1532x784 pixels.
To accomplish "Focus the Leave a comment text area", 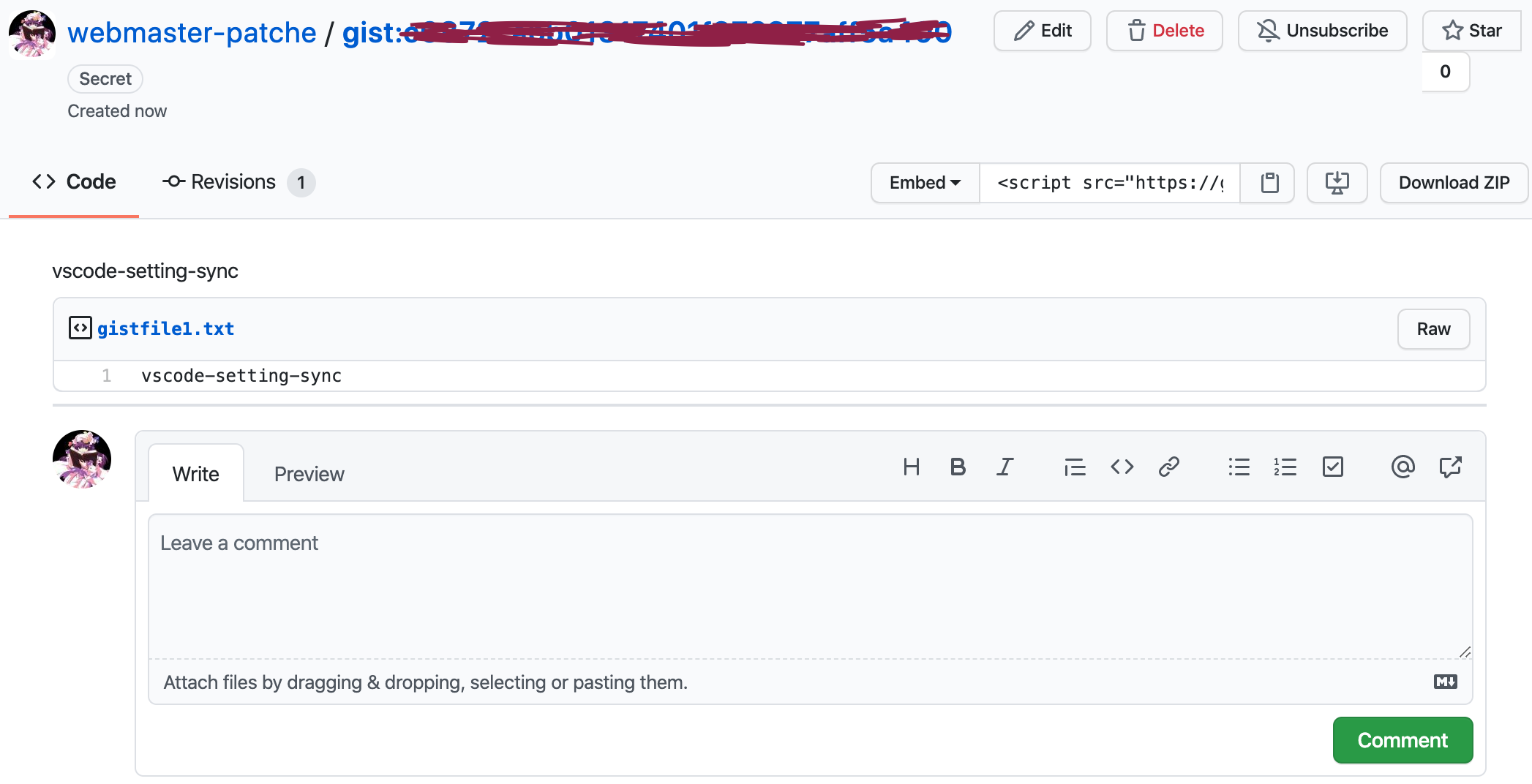I will pos(810,587).
